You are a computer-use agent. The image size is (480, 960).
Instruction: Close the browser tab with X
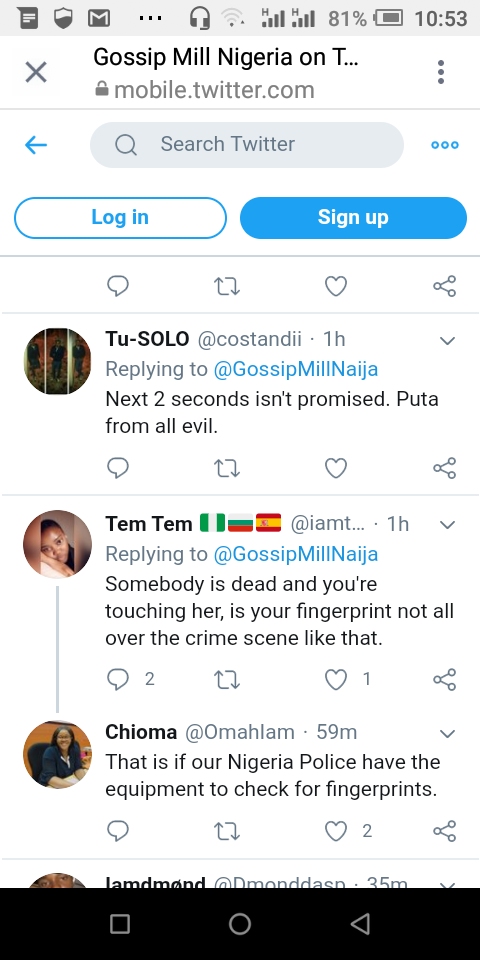pos(36,73)
